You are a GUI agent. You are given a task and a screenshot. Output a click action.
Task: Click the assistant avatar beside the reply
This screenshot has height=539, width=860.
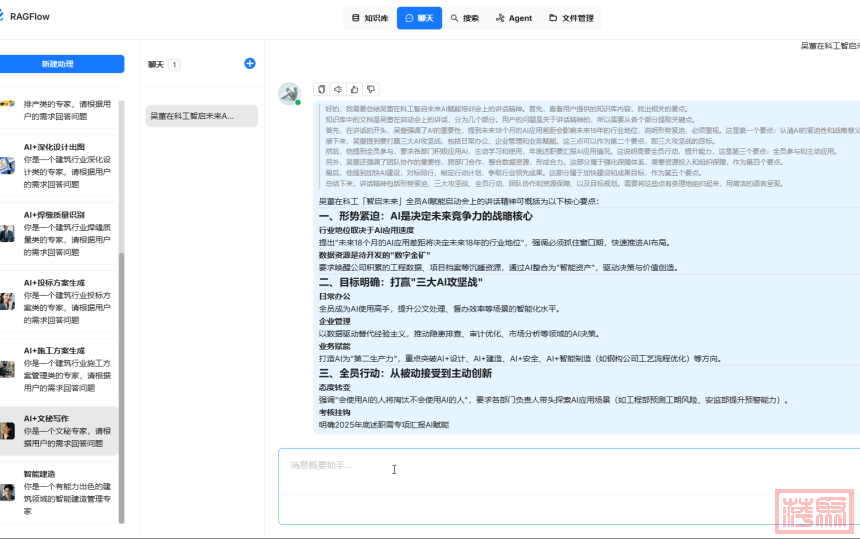tap(289, 93)
